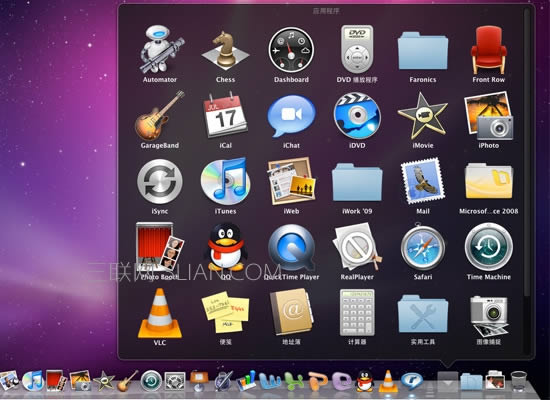The image size is (550, 400).
Task: Launch iSync app
Action: click(x=160, y=181)
